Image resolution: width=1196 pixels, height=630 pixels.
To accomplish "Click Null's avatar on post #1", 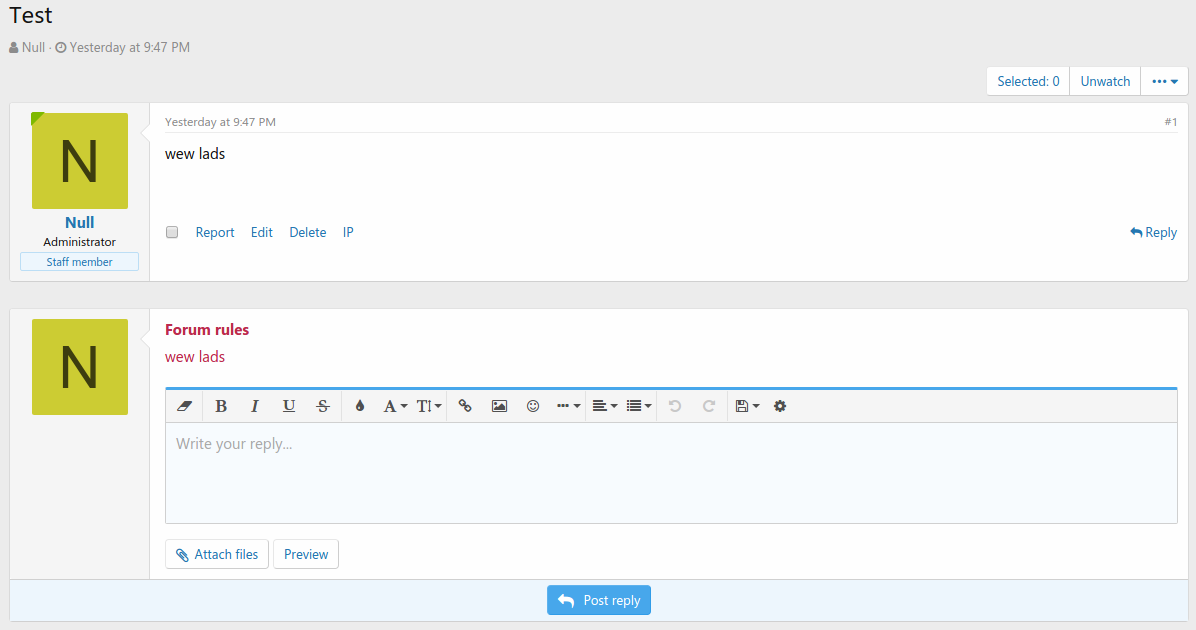I will pos(79,161).
